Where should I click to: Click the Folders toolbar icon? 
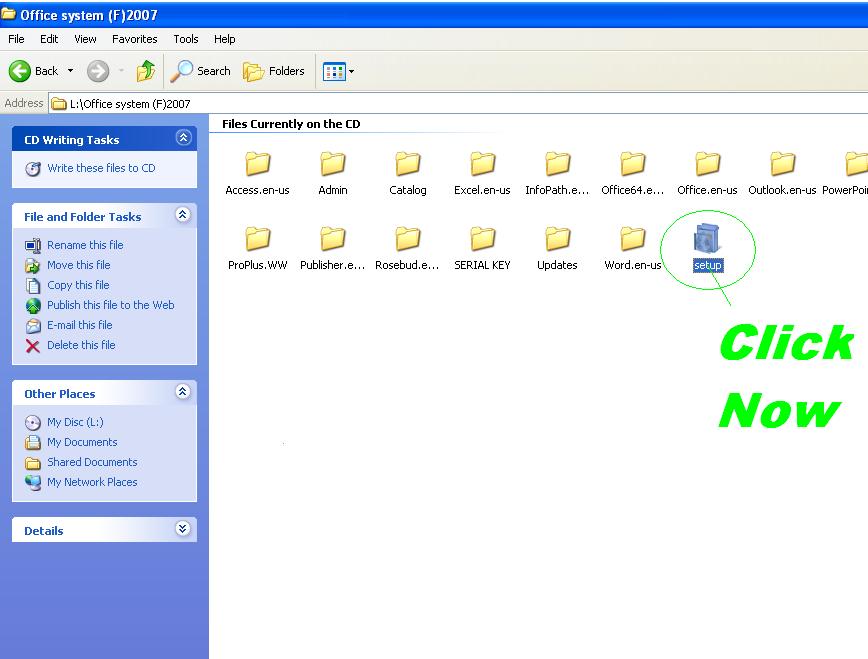click(x=268, y=71)
